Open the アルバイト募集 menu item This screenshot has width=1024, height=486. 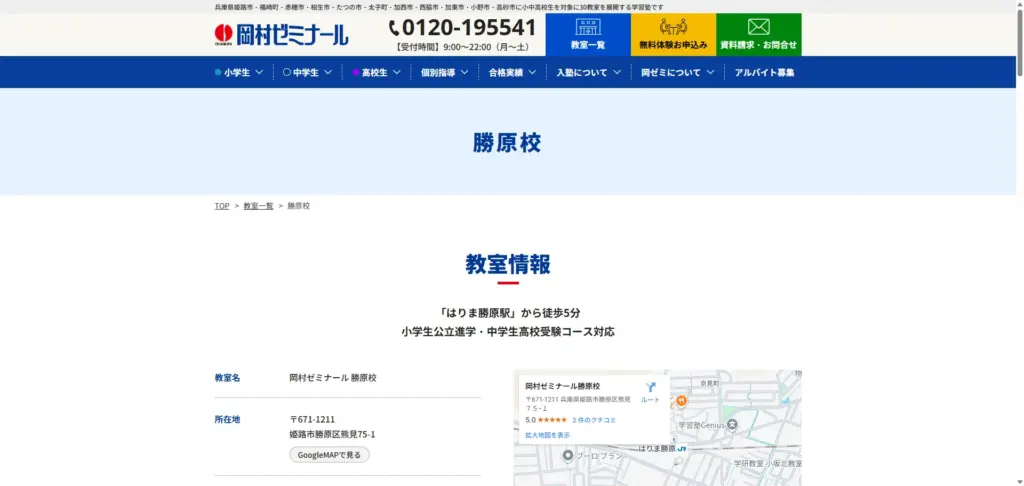[764, 73]
